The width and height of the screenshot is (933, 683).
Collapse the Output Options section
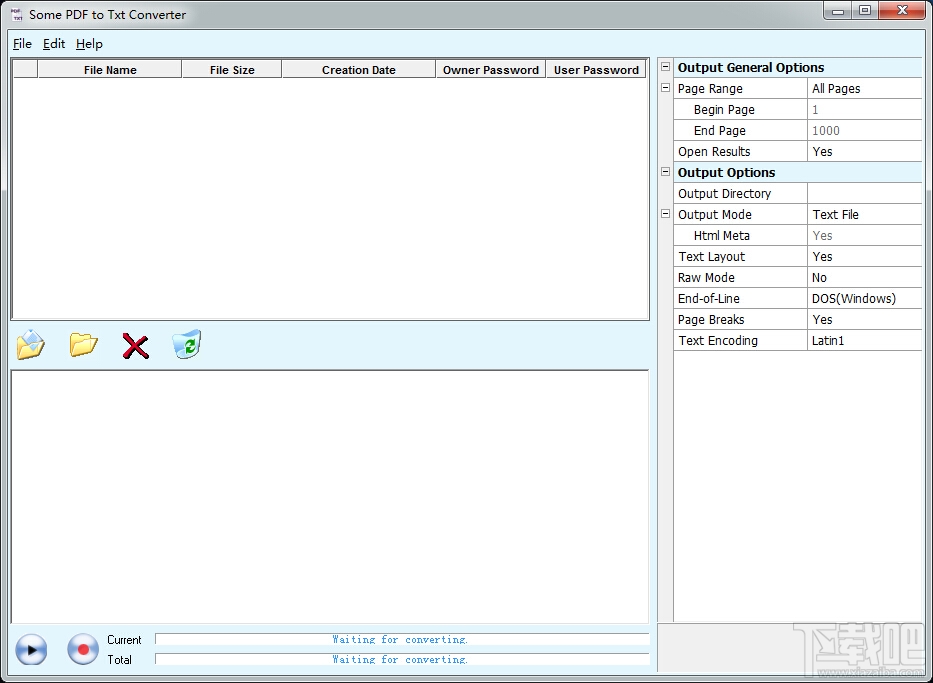click(x=666, y=172)
